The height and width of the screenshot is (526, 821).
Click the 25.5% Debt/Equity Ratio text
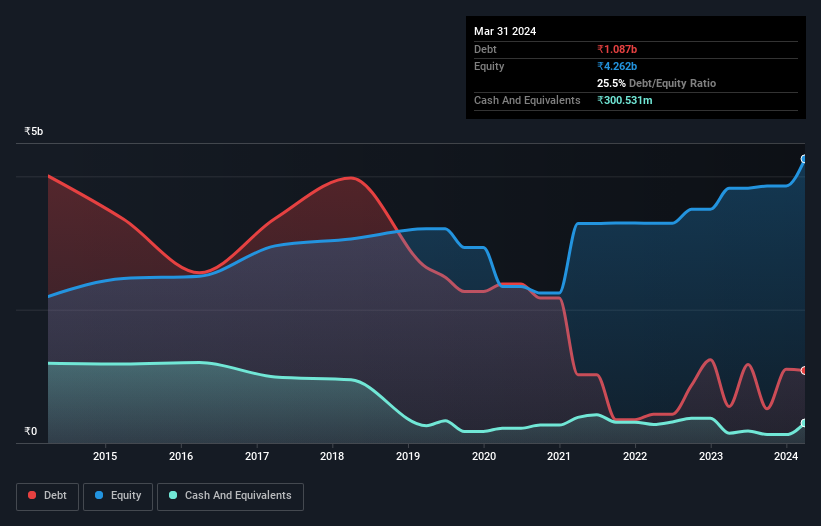point(656,83)
